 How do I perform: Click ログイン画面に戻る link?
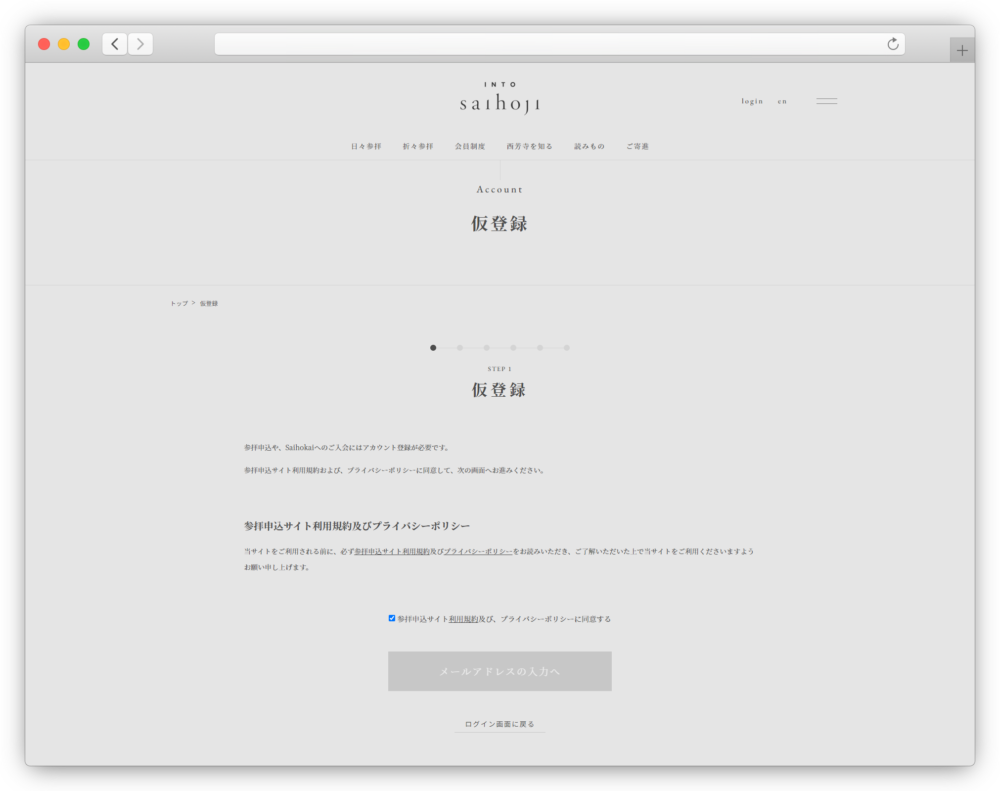(500, 724)
